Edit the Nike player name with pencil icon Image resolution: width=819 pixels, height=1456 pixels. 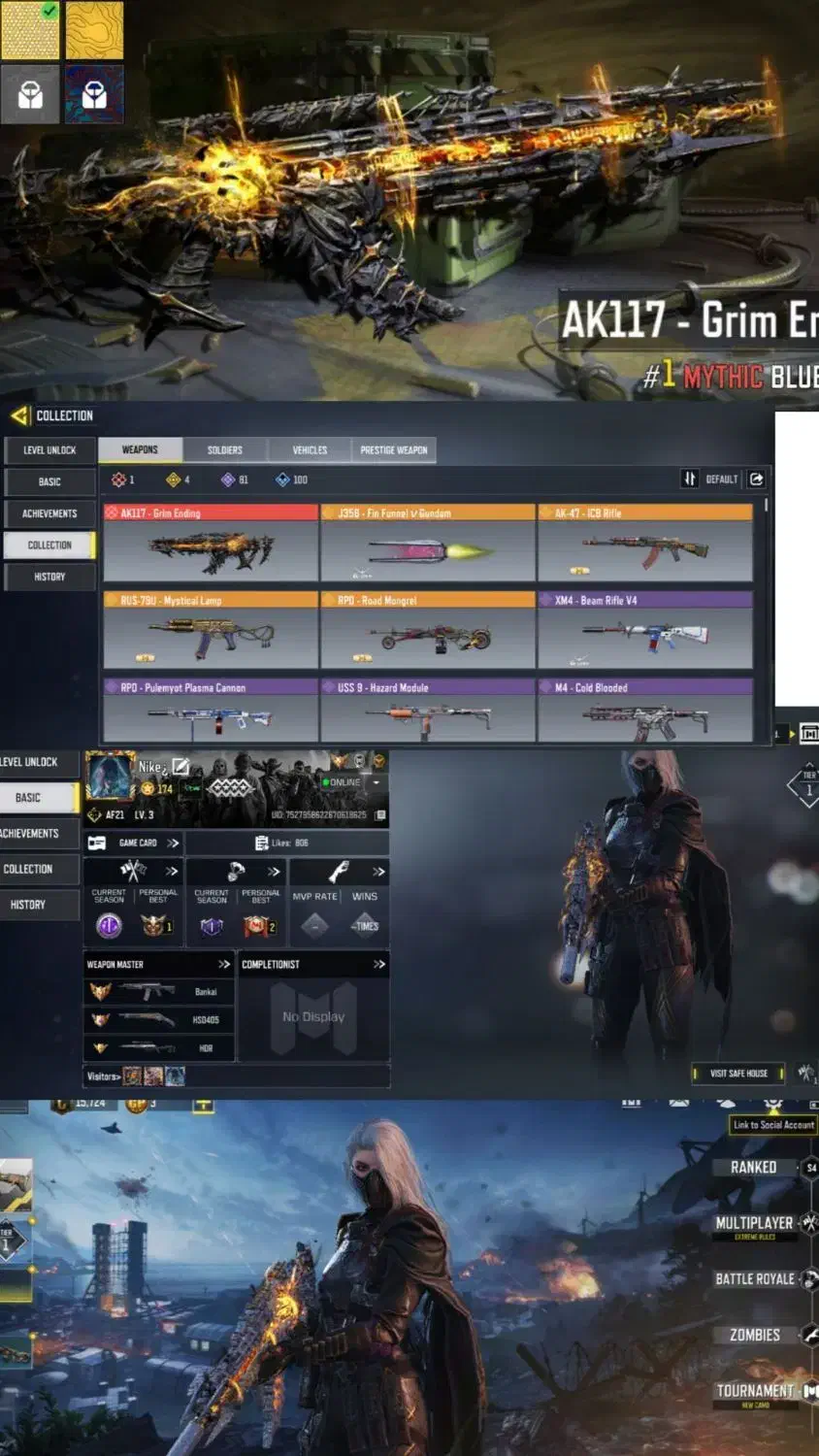[x=180, y=766]
